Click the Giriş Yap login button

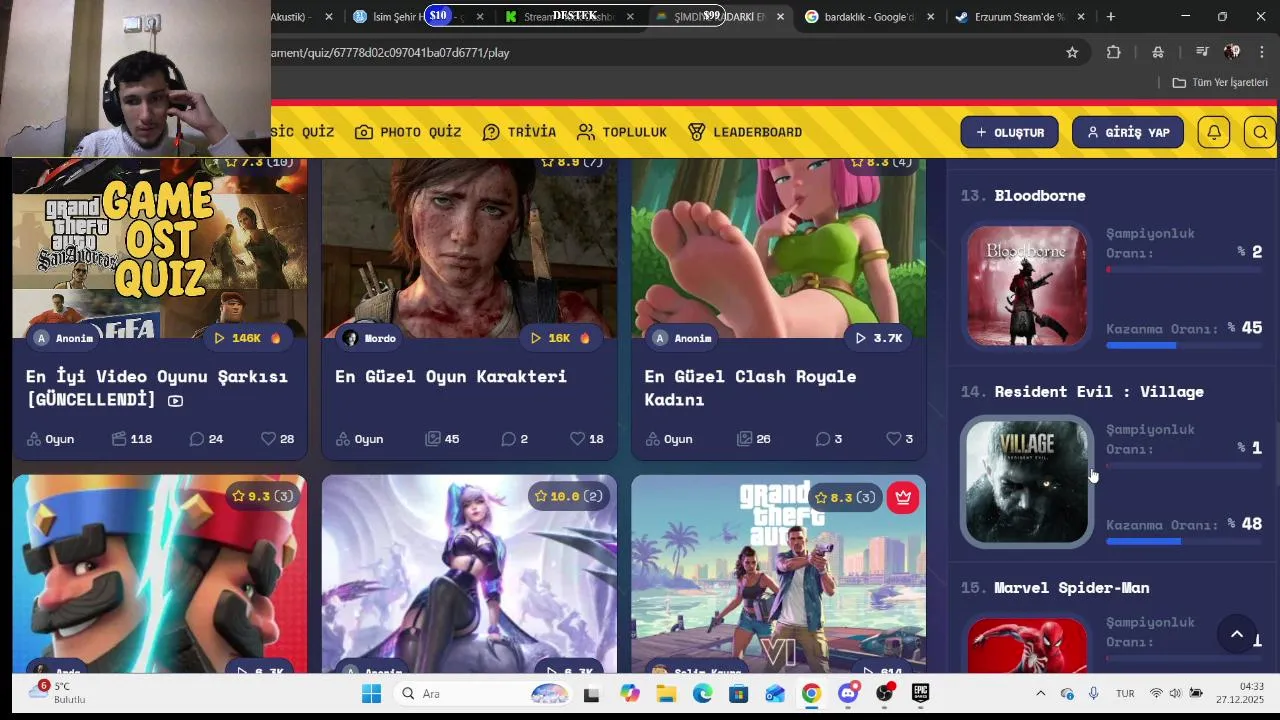point(1128,132)
